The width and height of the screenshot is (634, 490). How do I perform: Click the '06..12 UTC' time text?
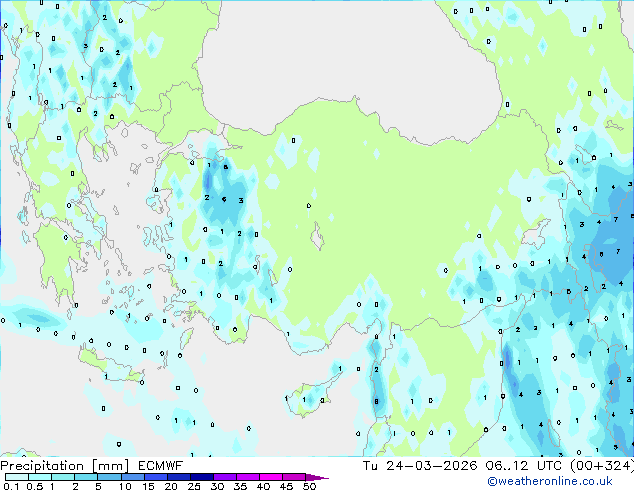click(x=523, y=466)
